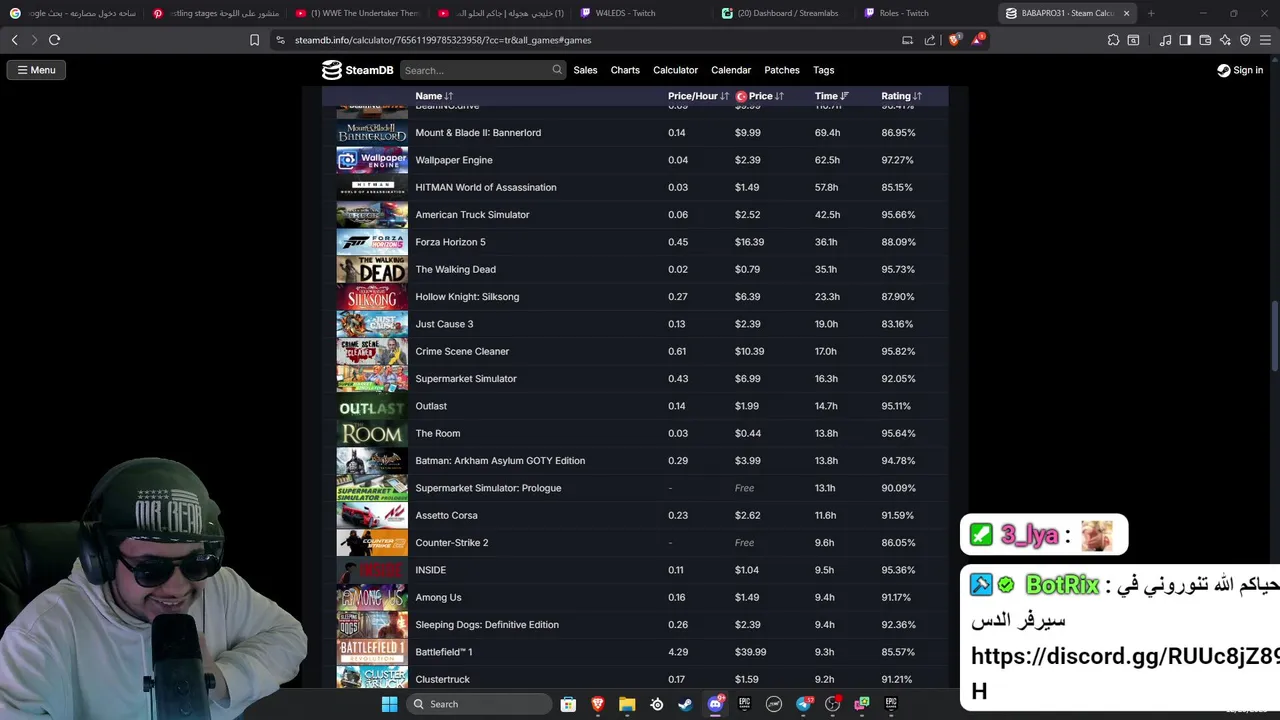Open the Charts menu item

(625, 70)
